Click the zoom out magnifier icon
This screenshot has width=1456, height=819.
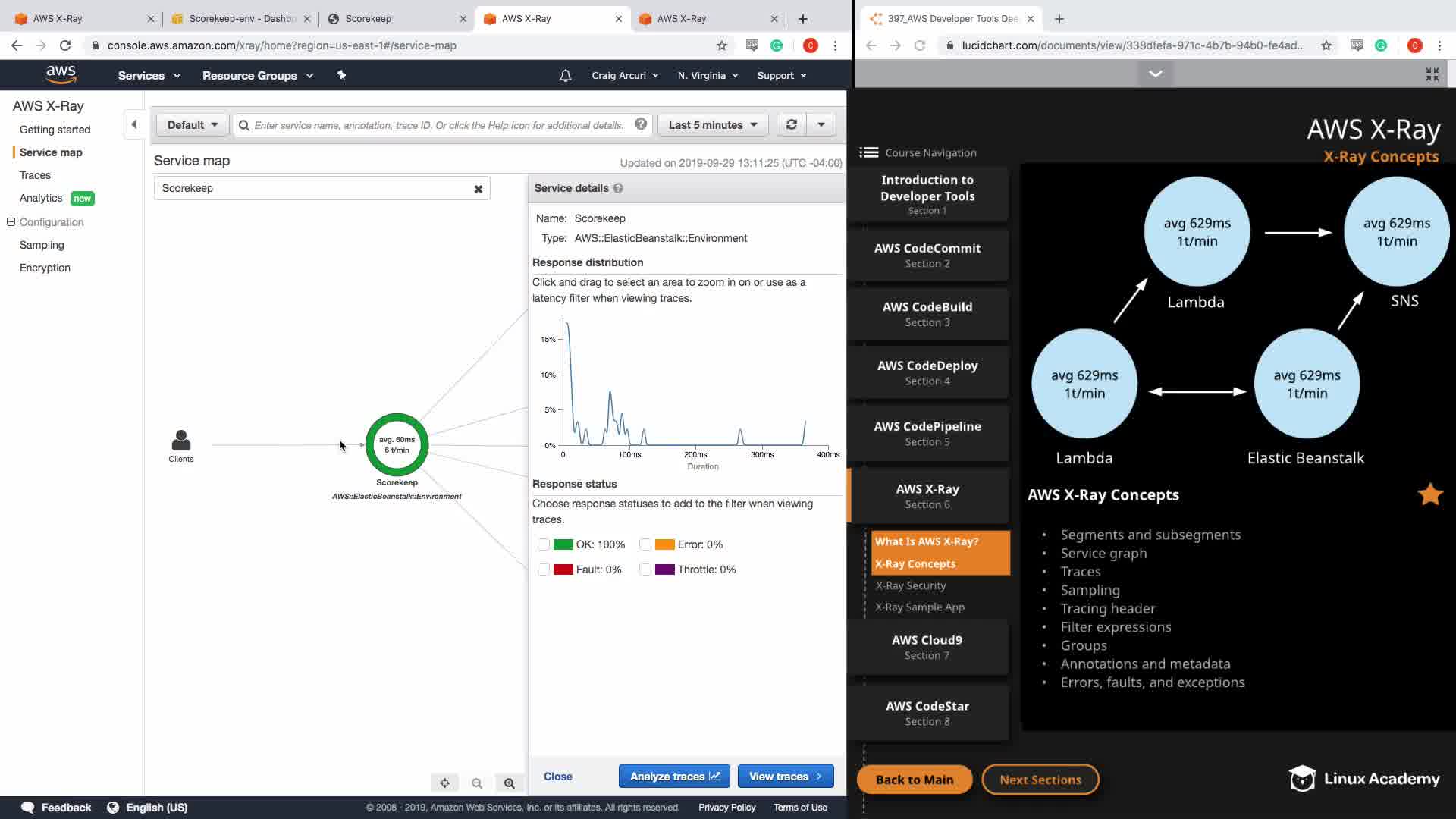[x=477, y=783]
